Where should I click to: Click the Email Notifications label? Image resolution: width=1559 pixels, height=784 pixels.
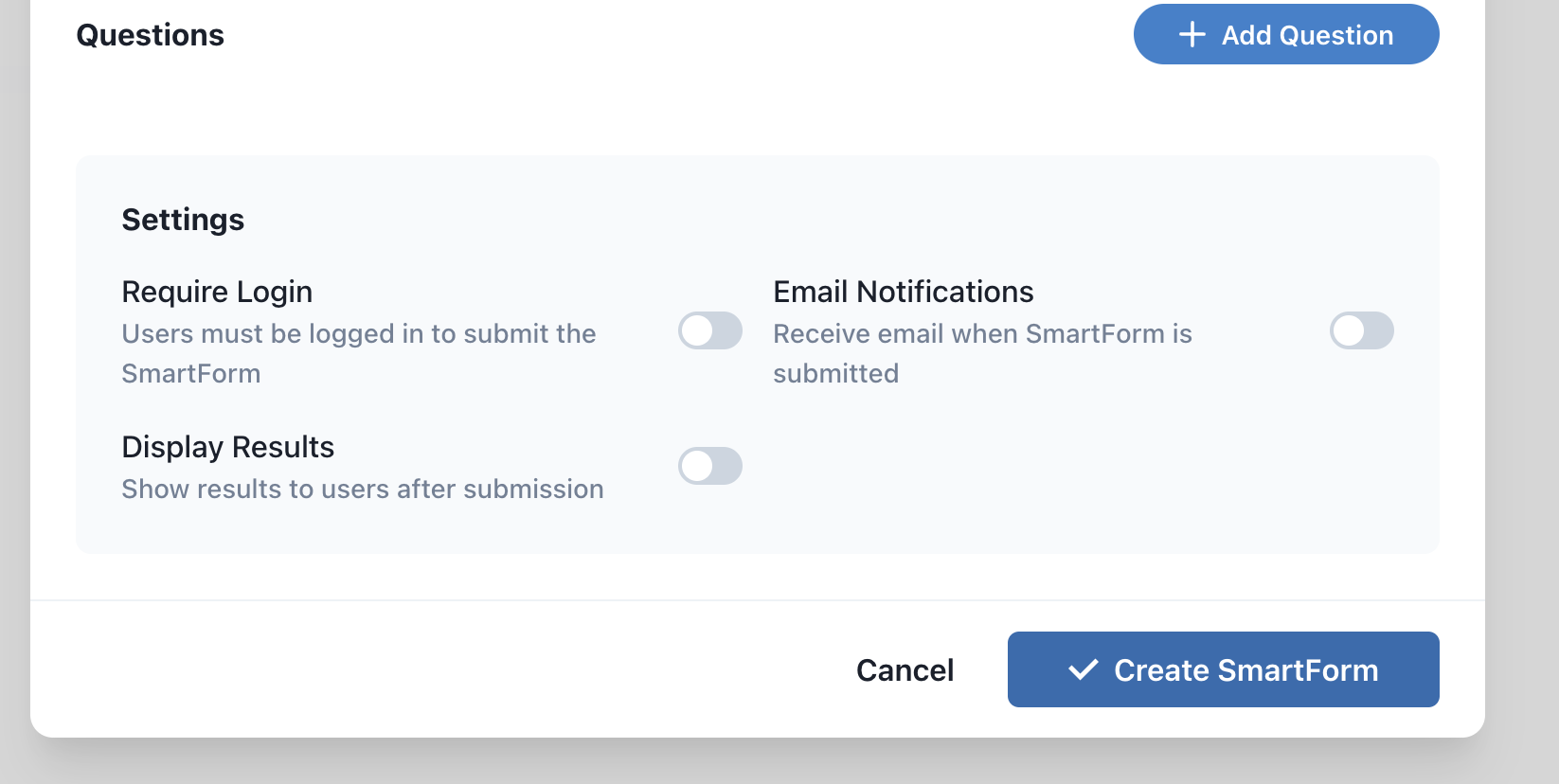(x=903, y=292)
